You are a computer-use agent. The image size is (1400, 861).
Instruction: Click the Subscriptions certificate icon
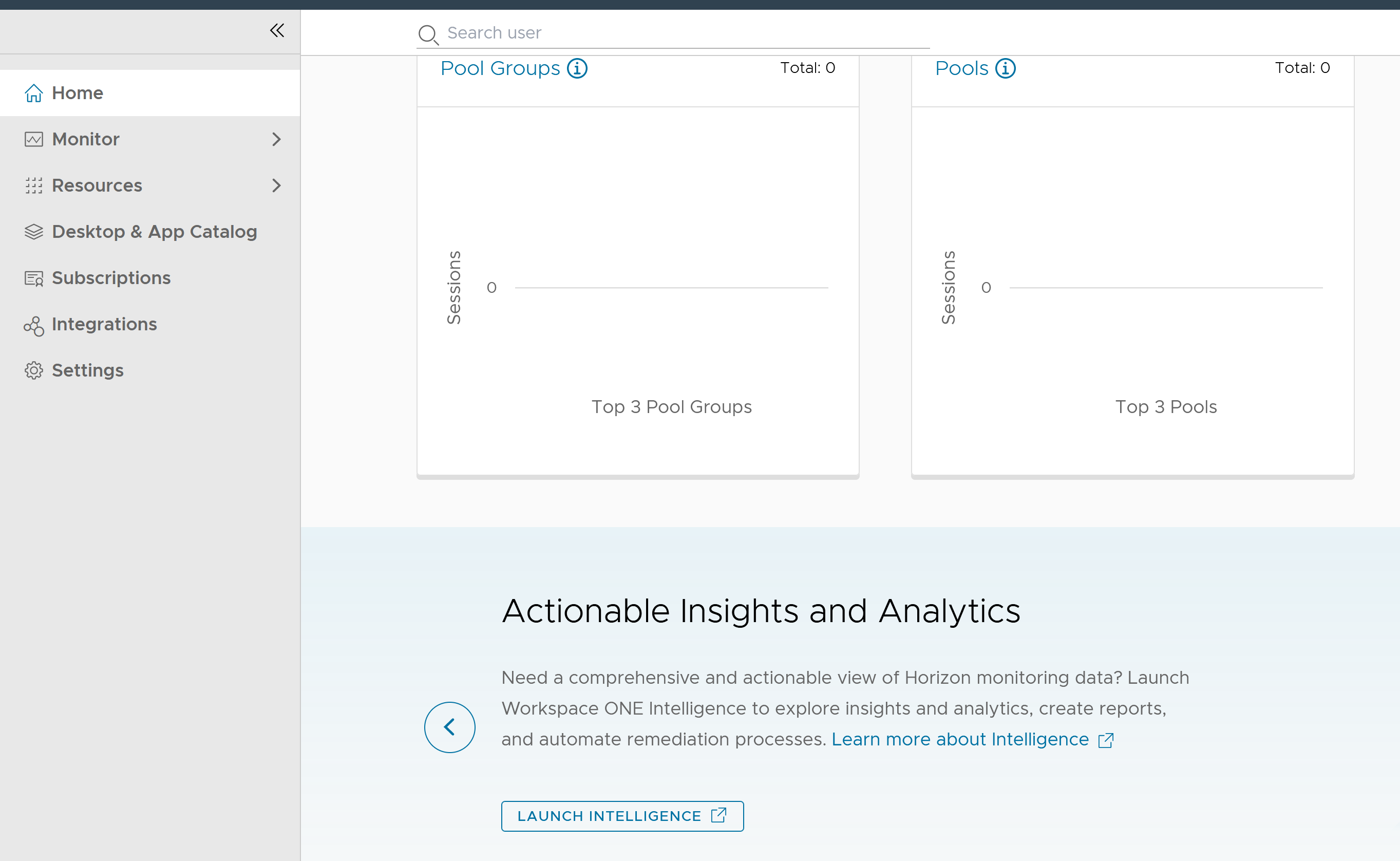(33, 278)
